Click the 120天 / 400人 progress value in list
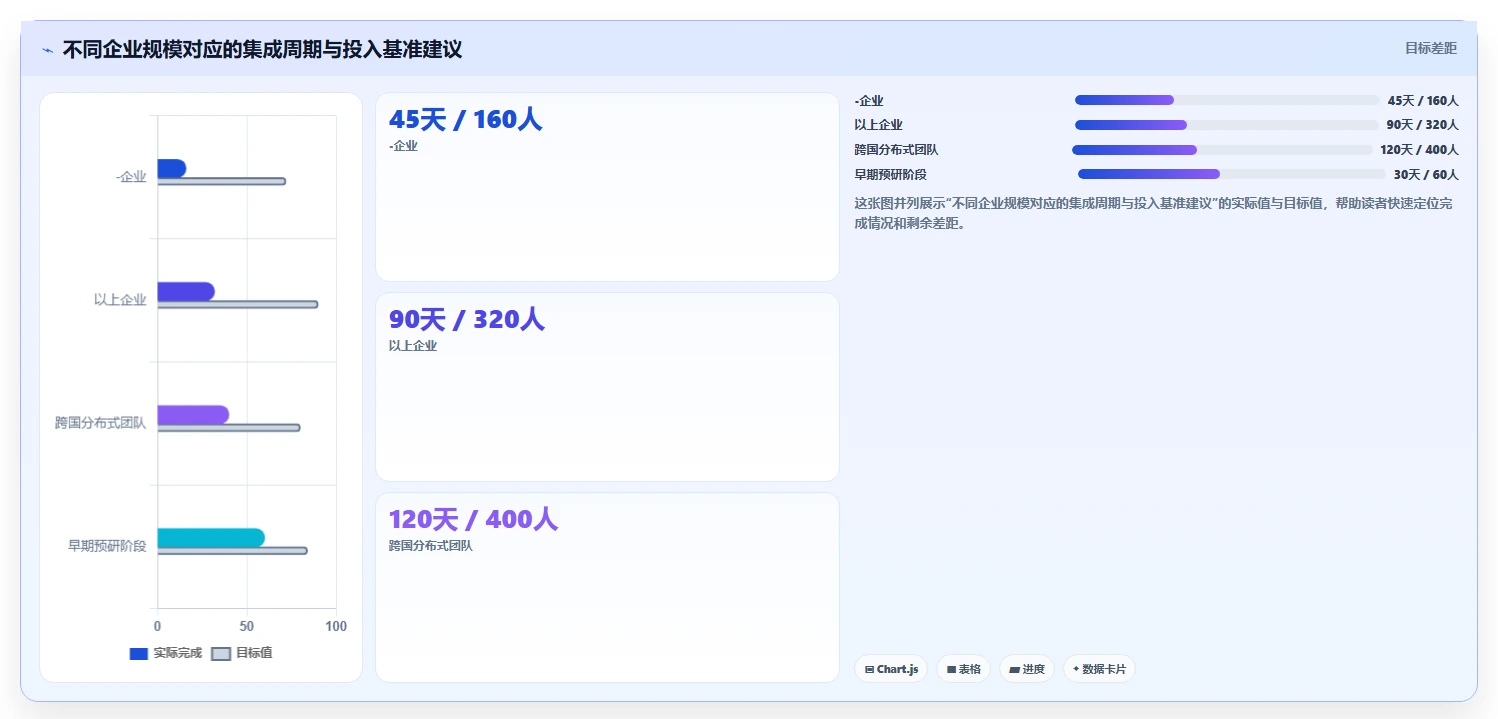1498x719 pixels. 1419,150
